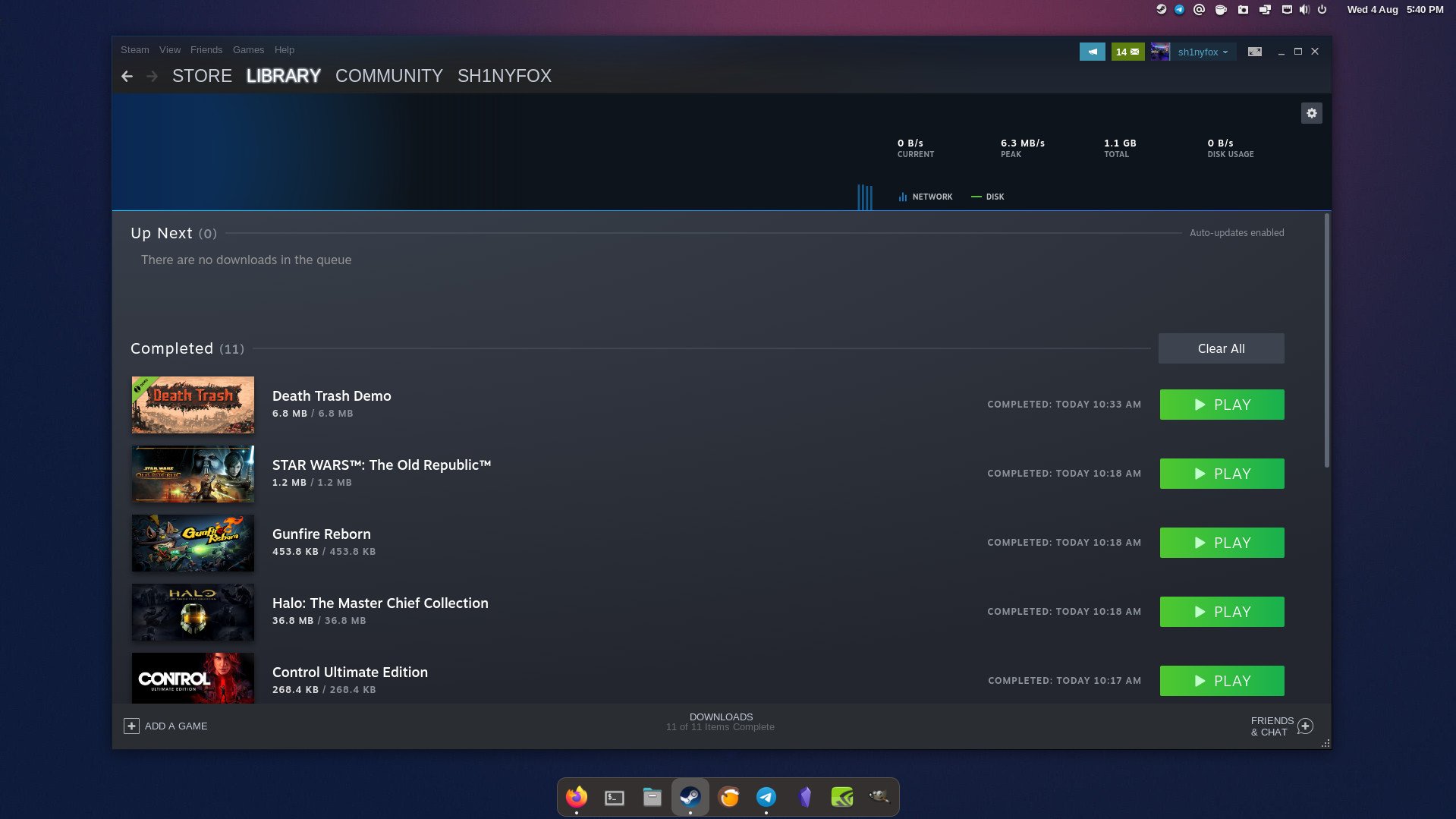
Task: Click the coffee cup caffeine tray icon
Action: pos(1221,10)
